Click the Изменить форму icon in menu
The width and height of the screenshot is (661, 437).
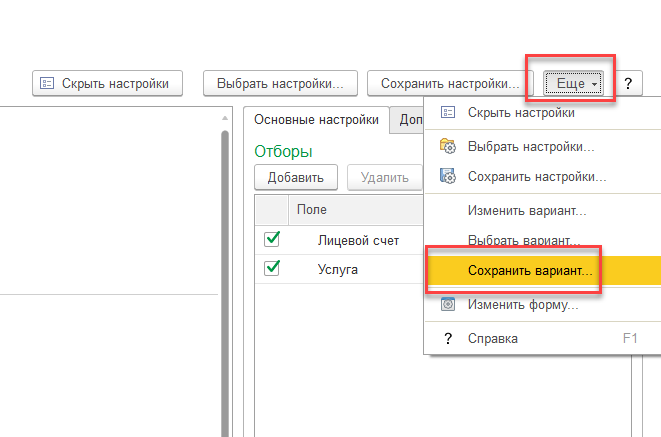(448, 304)
